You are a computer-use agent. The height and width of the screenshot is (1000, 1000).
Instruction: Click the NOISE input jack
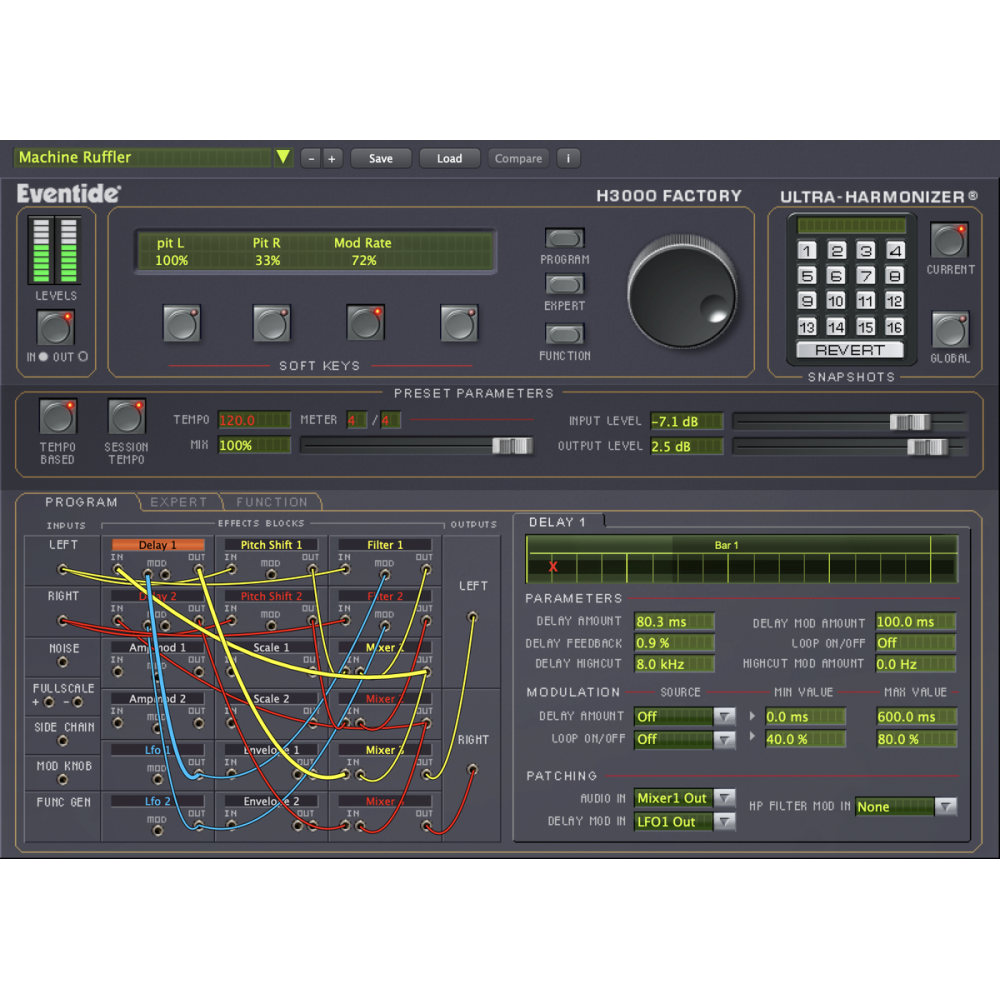[62, 662]
